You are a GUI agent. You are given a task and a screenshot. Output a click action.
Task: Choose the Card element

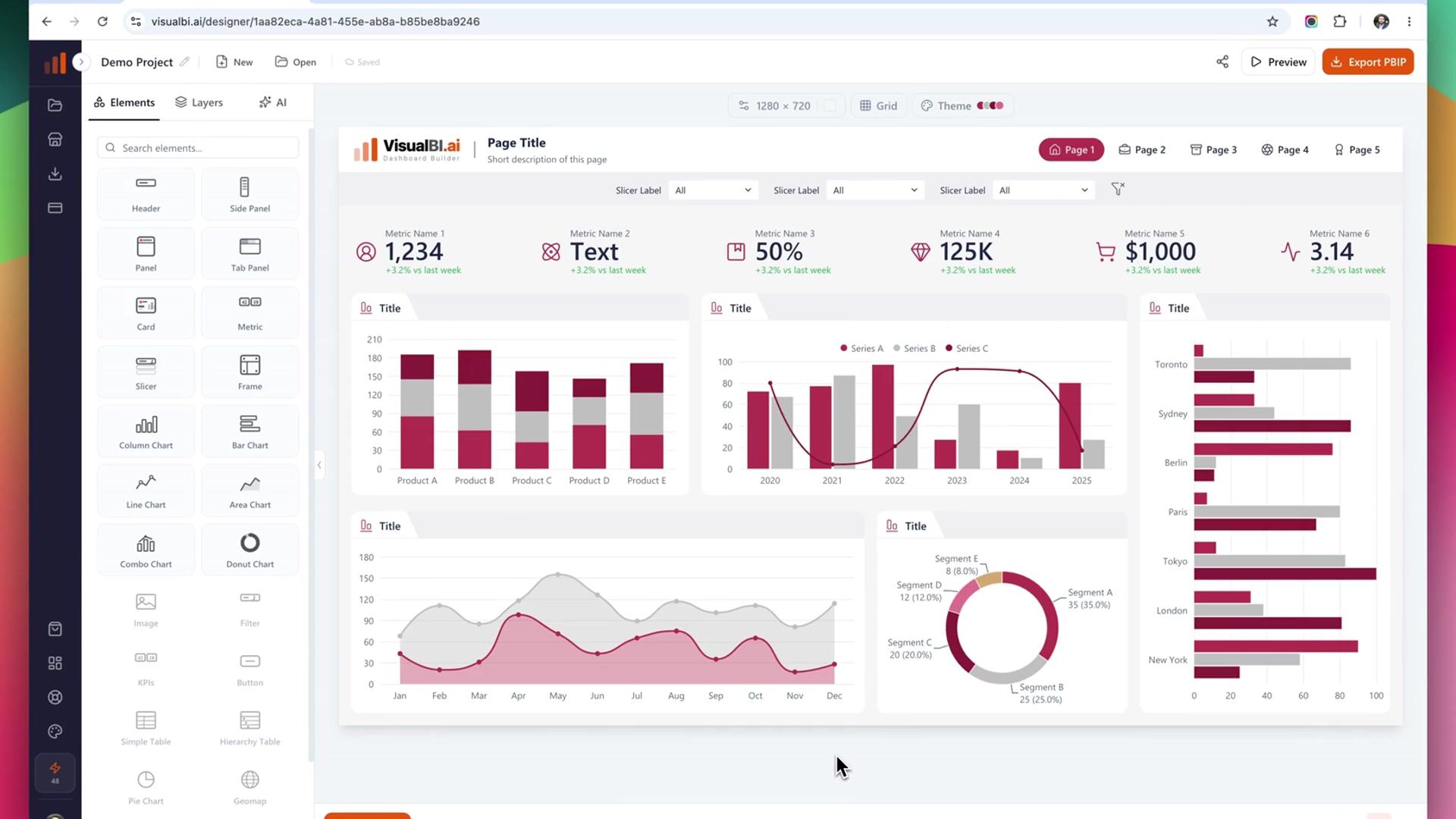pyautogui.click(x=146, y=312)
